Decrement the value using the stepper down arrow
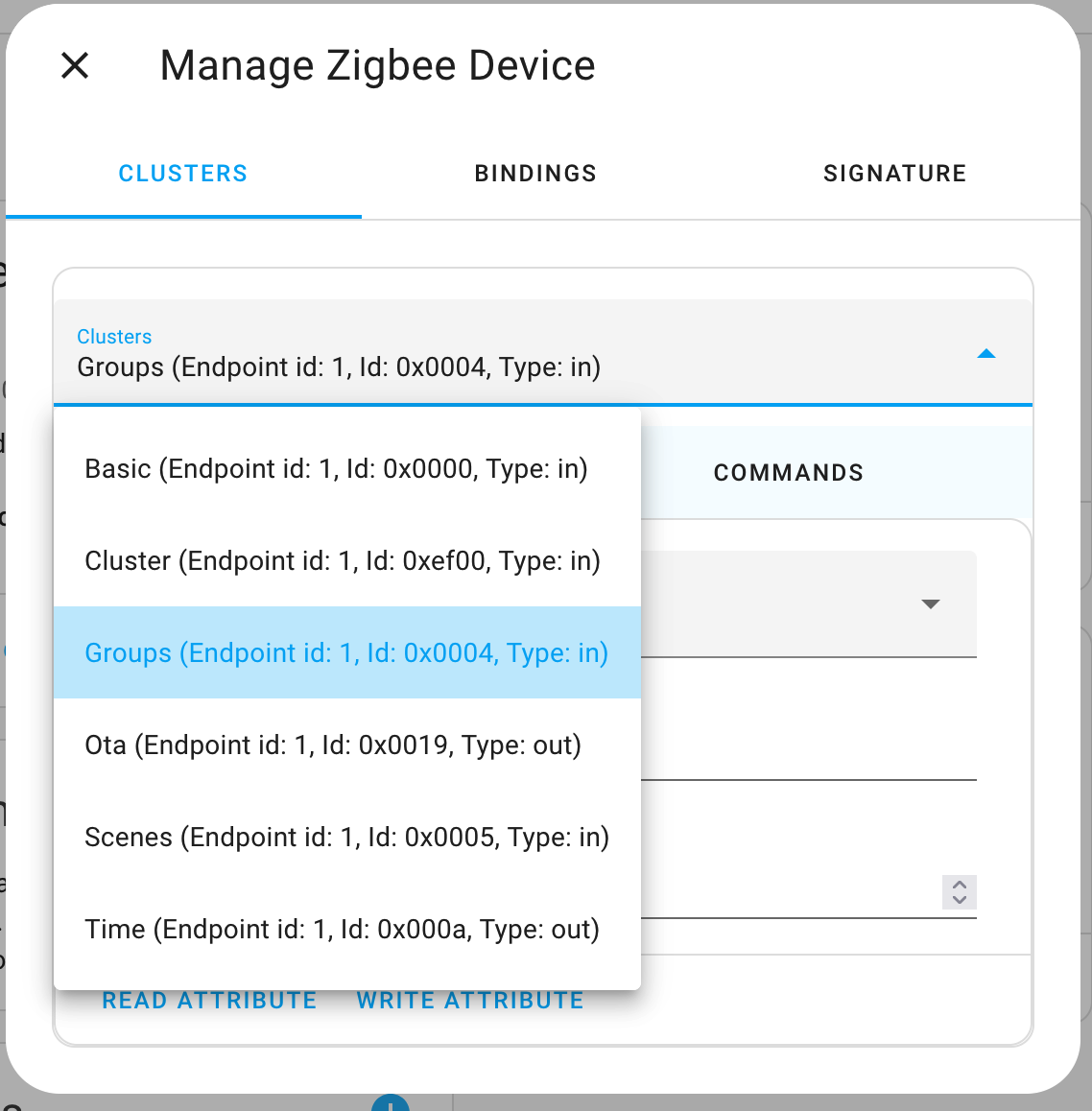Screen dimensions: 1092x1111 pos(957,899)
